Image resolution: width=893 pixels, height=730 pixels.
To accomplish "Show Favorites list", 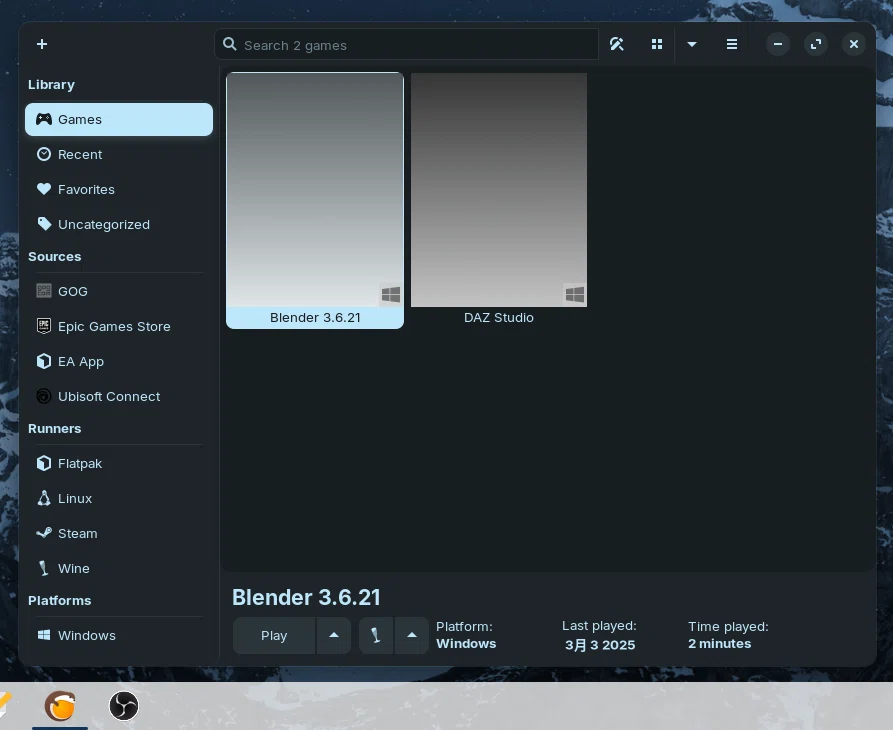I will click(119, 190).
